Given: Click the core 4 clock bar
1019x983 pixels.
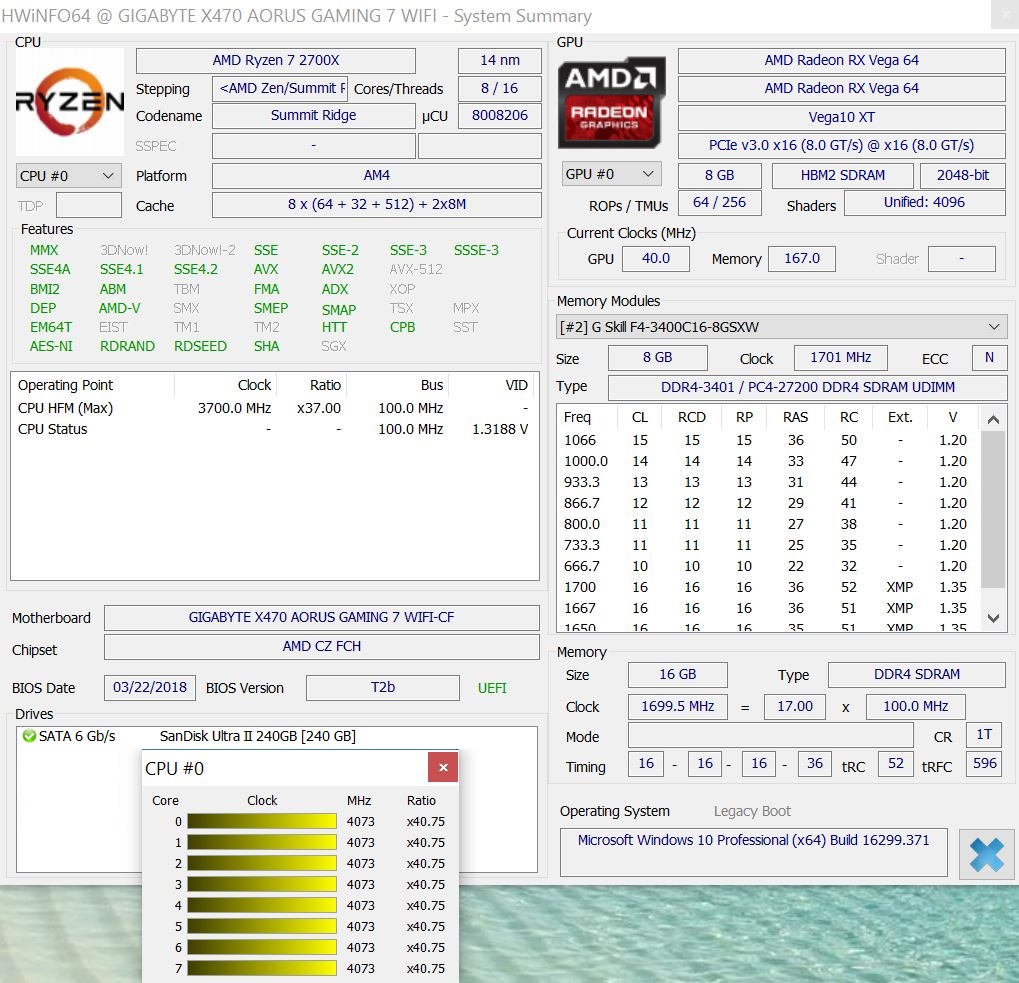Looking at the screenshot, I should coord(262,905).
